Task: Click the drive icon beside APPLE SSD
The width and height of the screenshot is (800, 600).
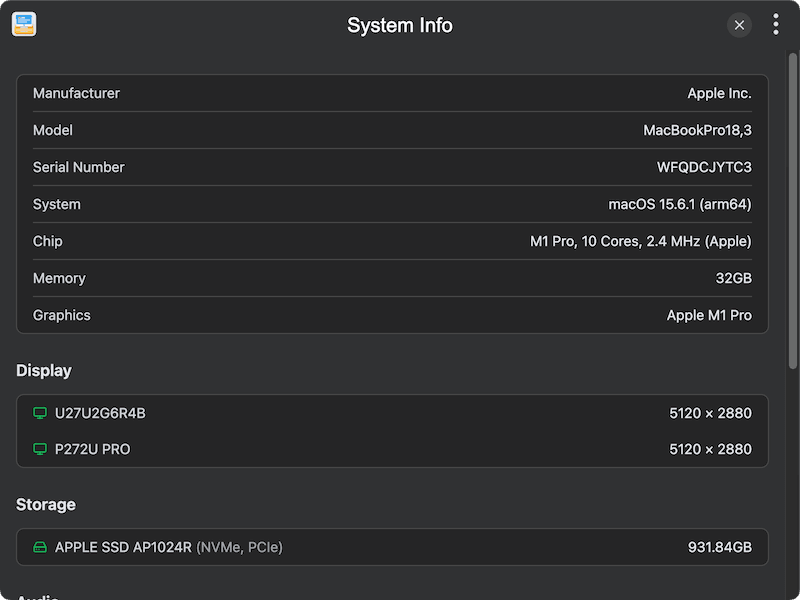Action: tap(40, 547)
